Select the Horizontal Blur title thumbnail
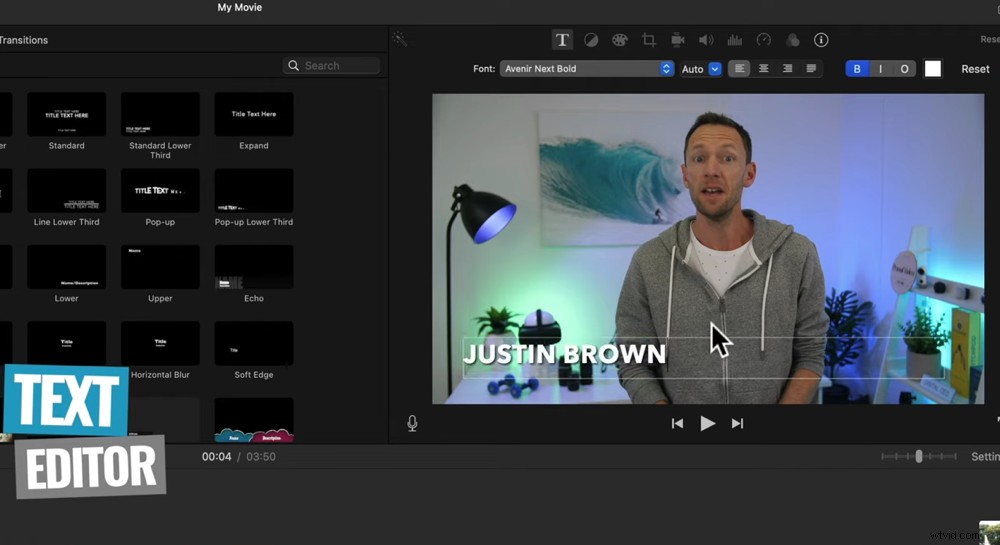The image size is (1000, 545). 160,344
